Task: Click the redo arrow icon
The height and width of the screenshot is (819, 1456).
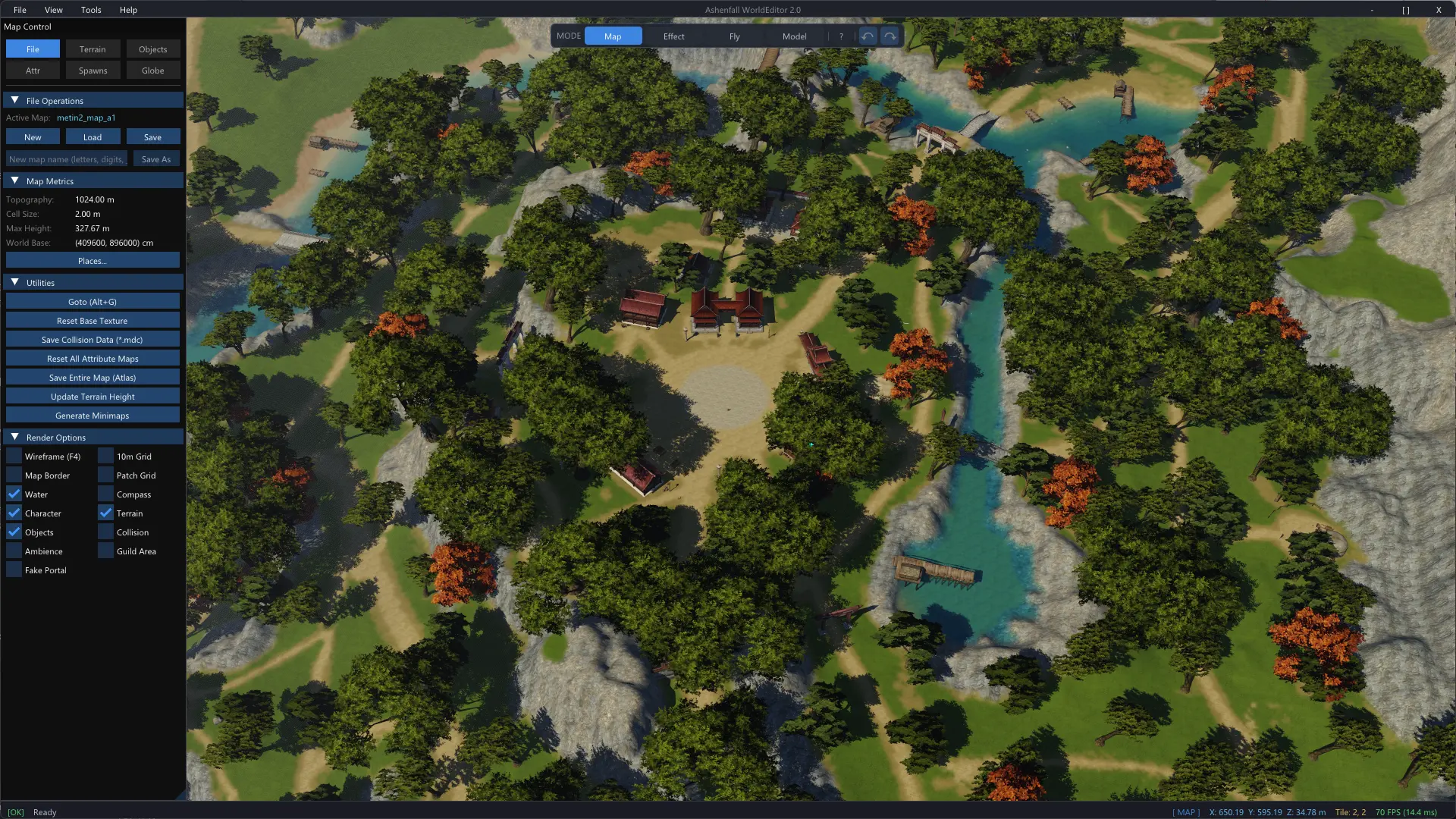Action: pyautogui.click(x=890, y=36)
